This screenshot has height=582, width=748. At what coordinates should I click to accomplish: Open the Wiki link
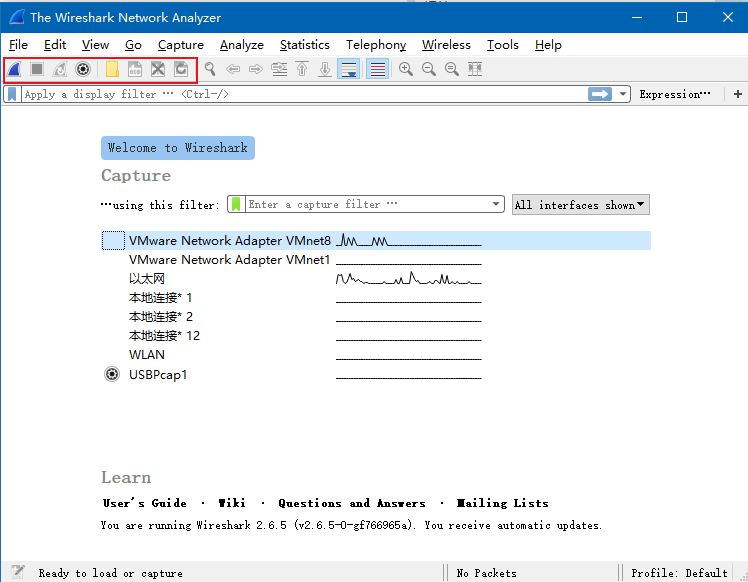point(232,503)
